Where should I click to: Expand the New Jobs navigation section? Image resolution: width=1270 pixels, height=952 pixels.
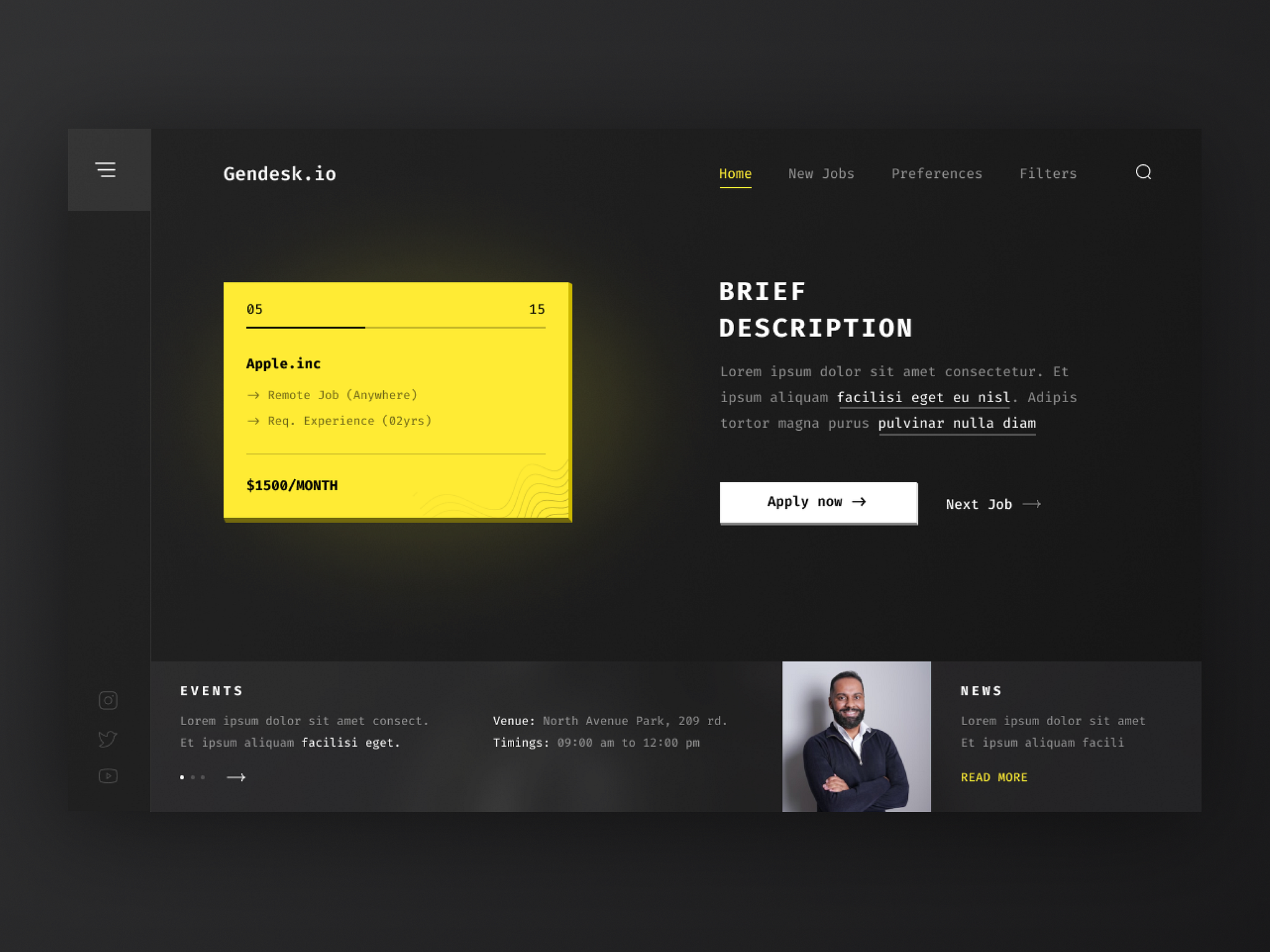[x=820, y=172]
